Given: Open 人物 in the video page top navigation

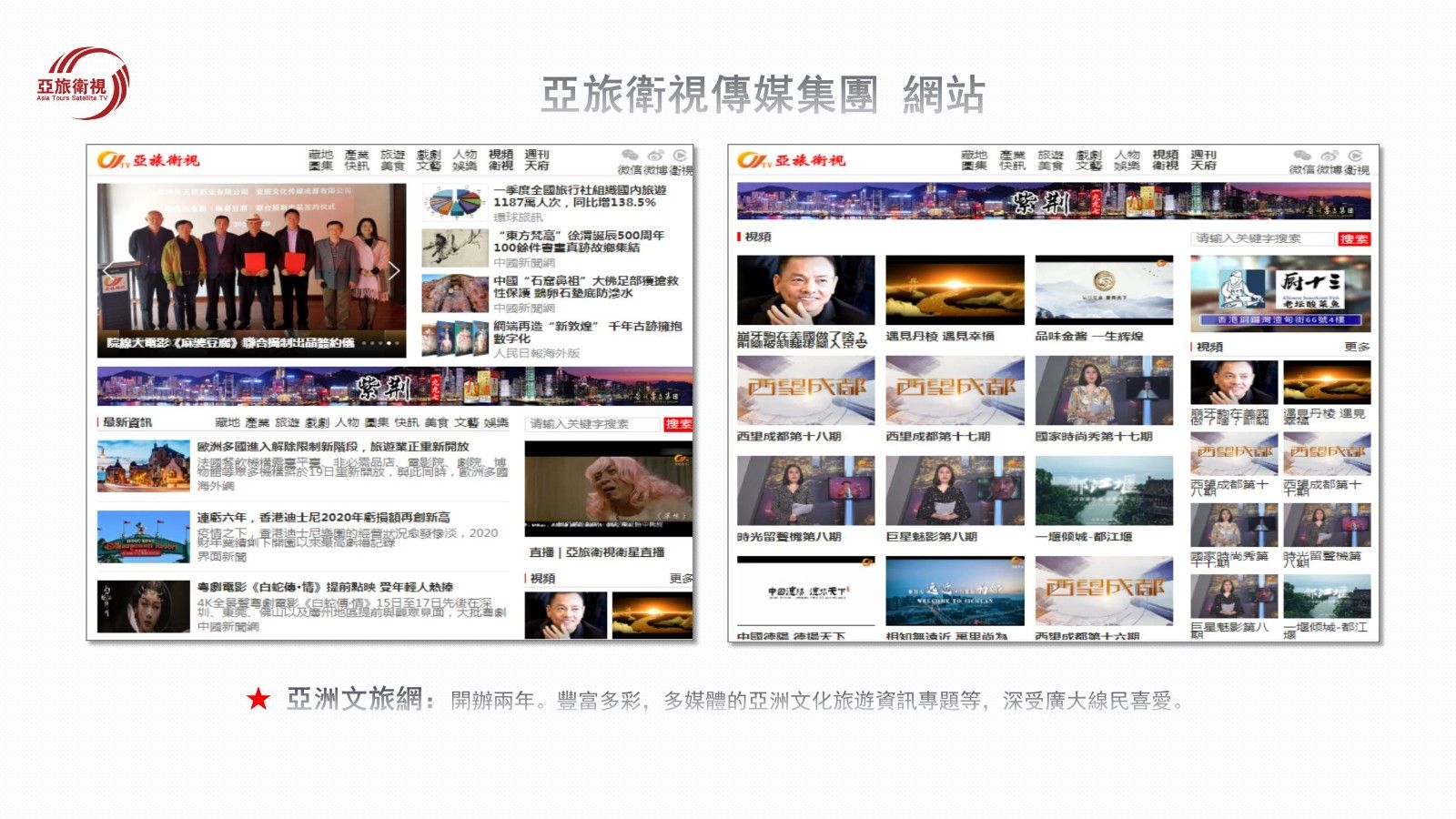Looking at the screenshot, I should click(x=1127, y=155).
